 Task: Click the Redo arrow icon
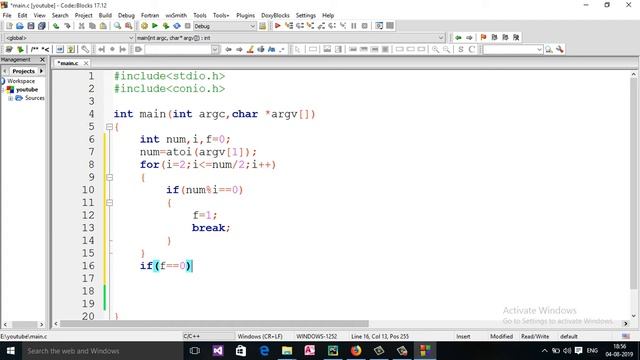pyautogui.click(x=67, y=26)
